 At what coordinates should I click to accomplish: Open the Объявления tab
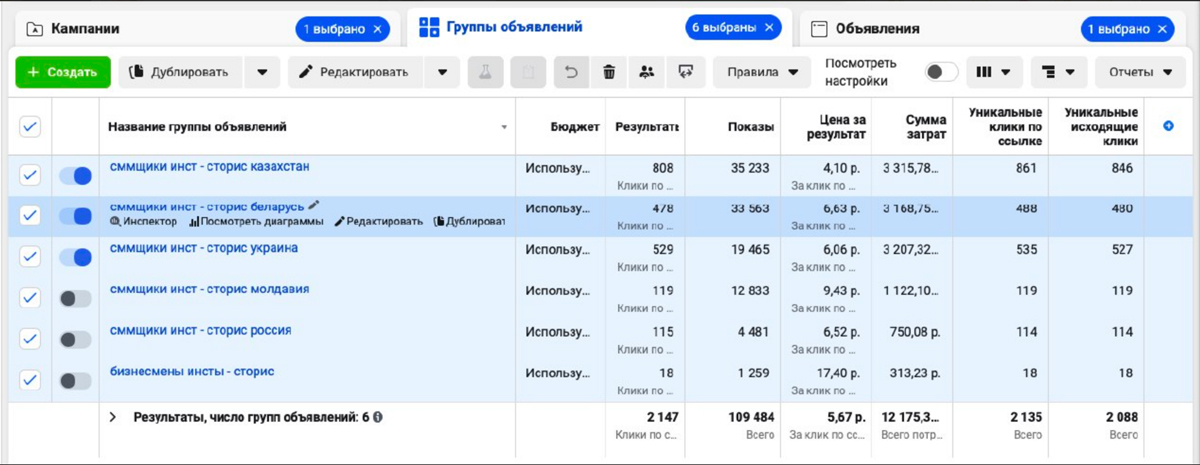point(877,29)
